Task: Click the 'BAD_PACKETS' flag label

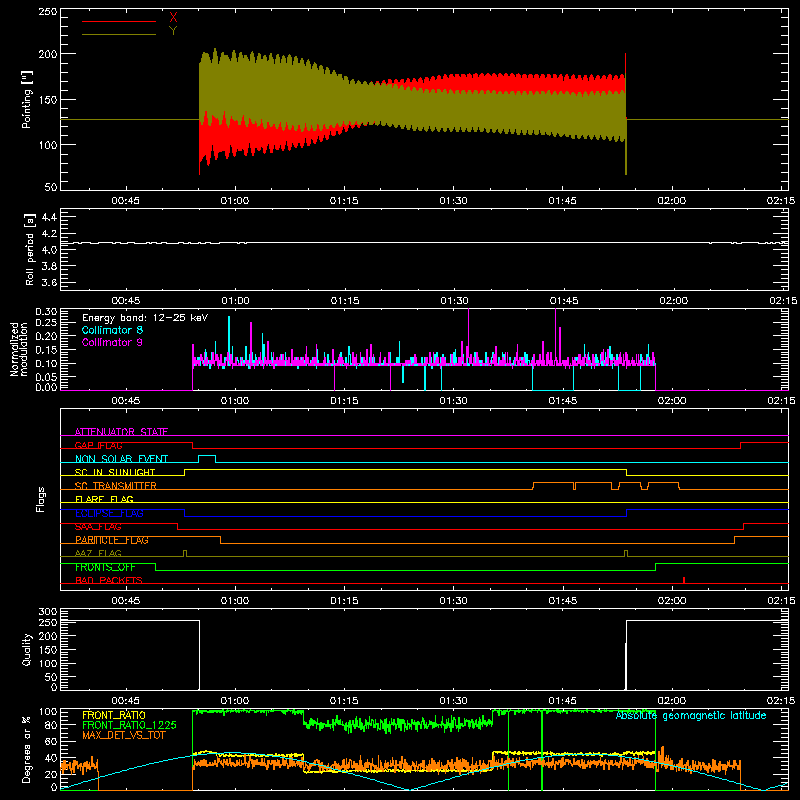Action: (109, 580)
